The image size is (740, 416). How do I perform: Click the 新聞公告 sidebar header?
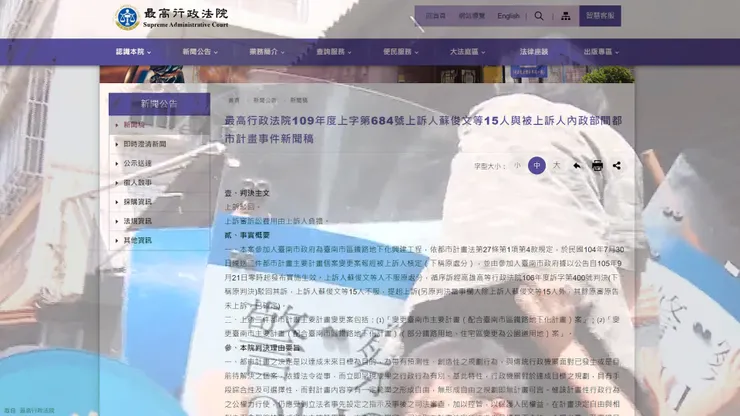(159, 104)
